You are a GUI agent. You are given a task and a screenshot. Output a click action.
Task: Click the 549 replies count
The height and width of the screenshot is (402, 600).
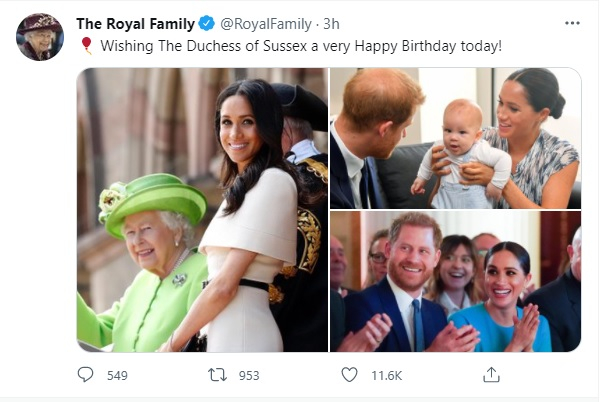[x=118, y=375]
